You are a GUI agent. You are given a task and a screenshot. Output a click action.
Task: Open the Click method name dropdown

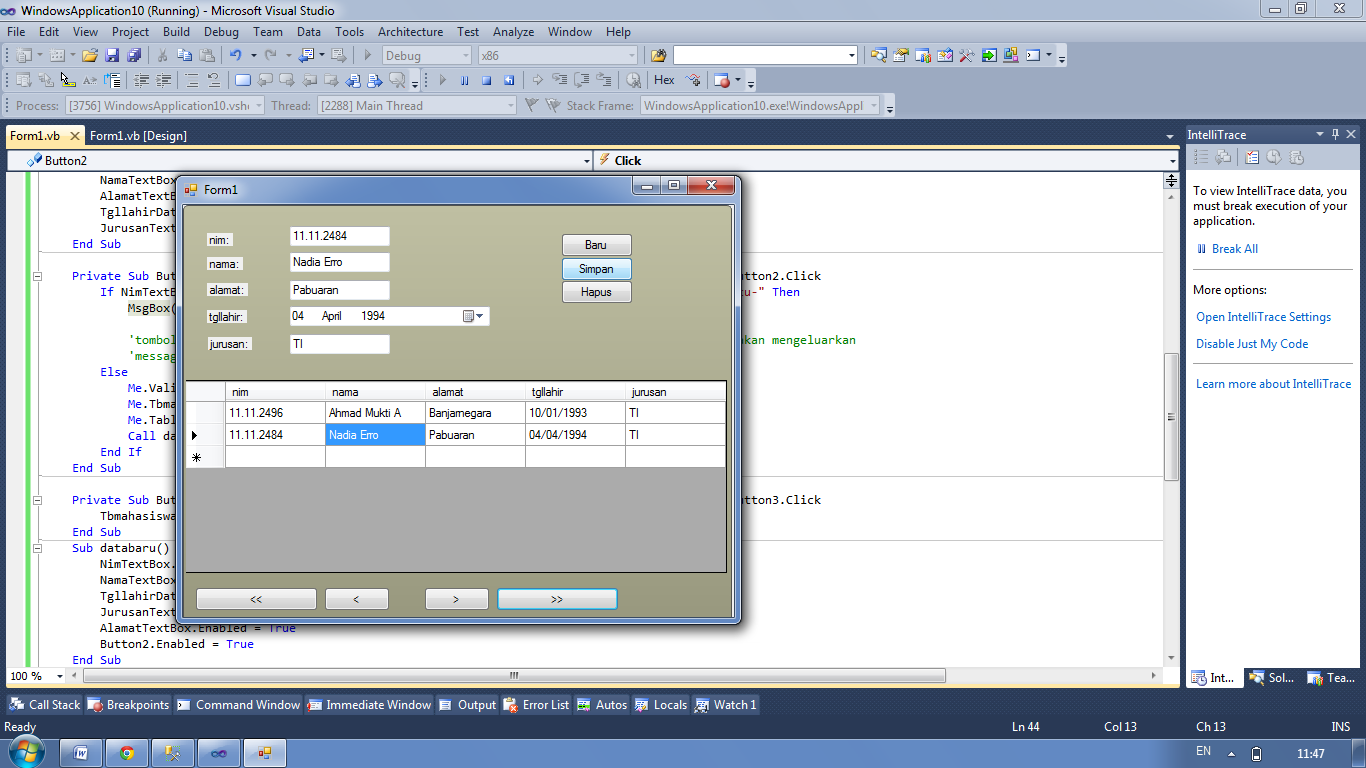[1173, 160]
